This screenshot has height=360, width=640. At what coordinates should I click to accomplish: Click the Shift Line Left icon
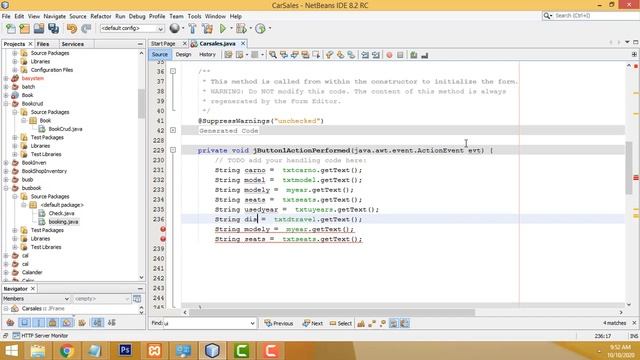point(364,55)
